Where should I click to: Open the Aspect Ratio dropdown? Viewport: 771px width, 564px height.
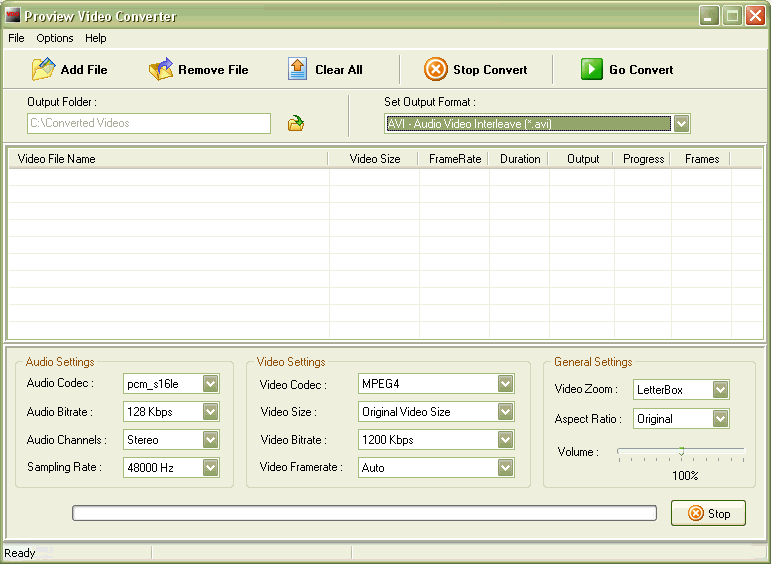720,419
